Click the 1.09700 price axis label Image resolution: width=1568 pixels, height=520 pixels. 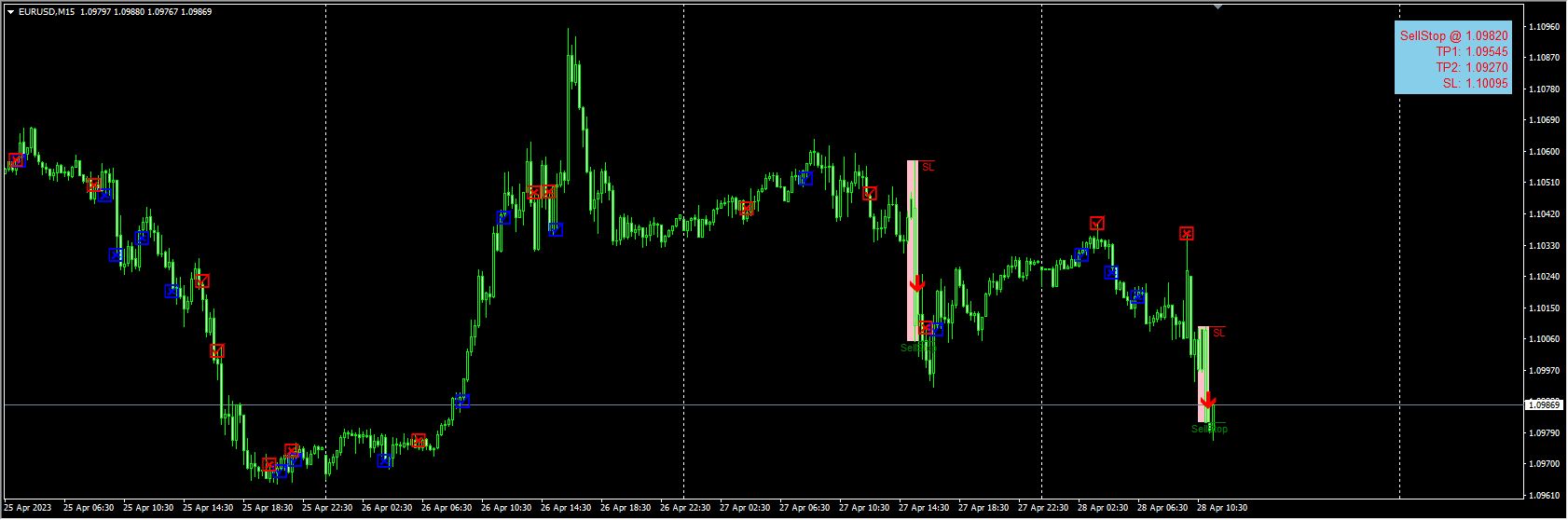(x=1545, y=464)
